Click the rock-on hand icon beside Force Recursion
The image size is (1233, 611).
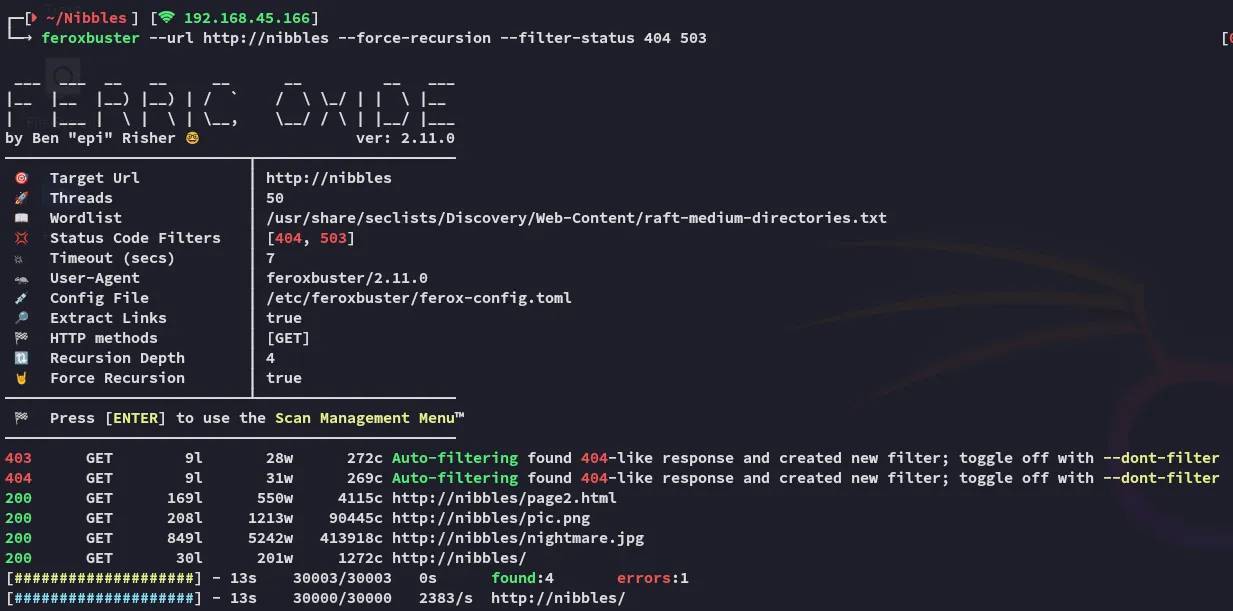[x=21, y=378]
